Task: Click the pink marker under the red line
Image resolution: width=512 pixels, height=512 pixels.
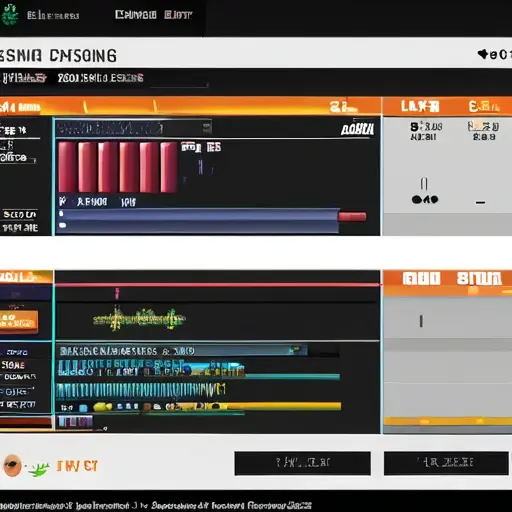Action: click(117, 294)
